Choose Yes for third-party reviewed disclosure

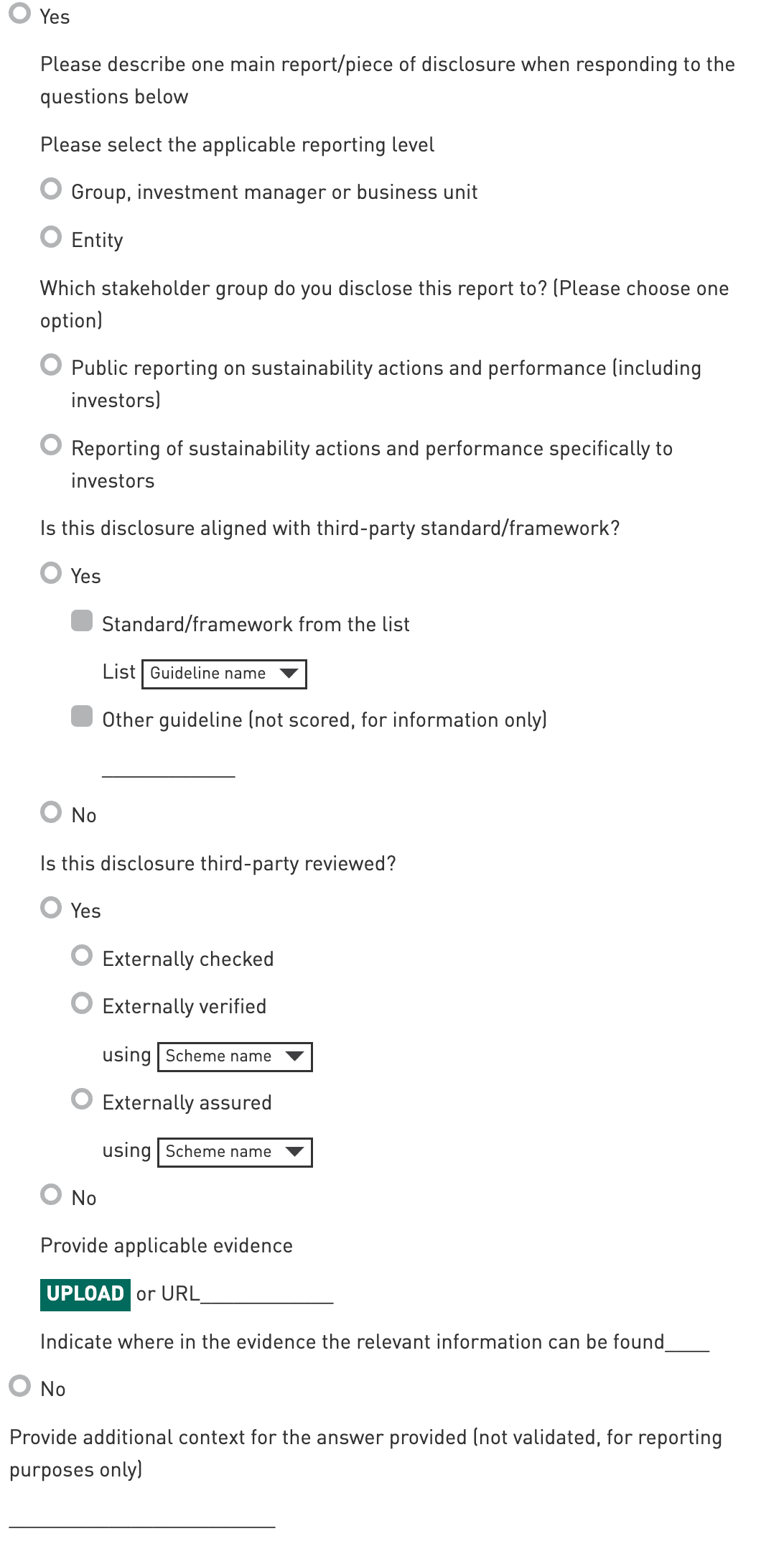(x=51, y=908)
